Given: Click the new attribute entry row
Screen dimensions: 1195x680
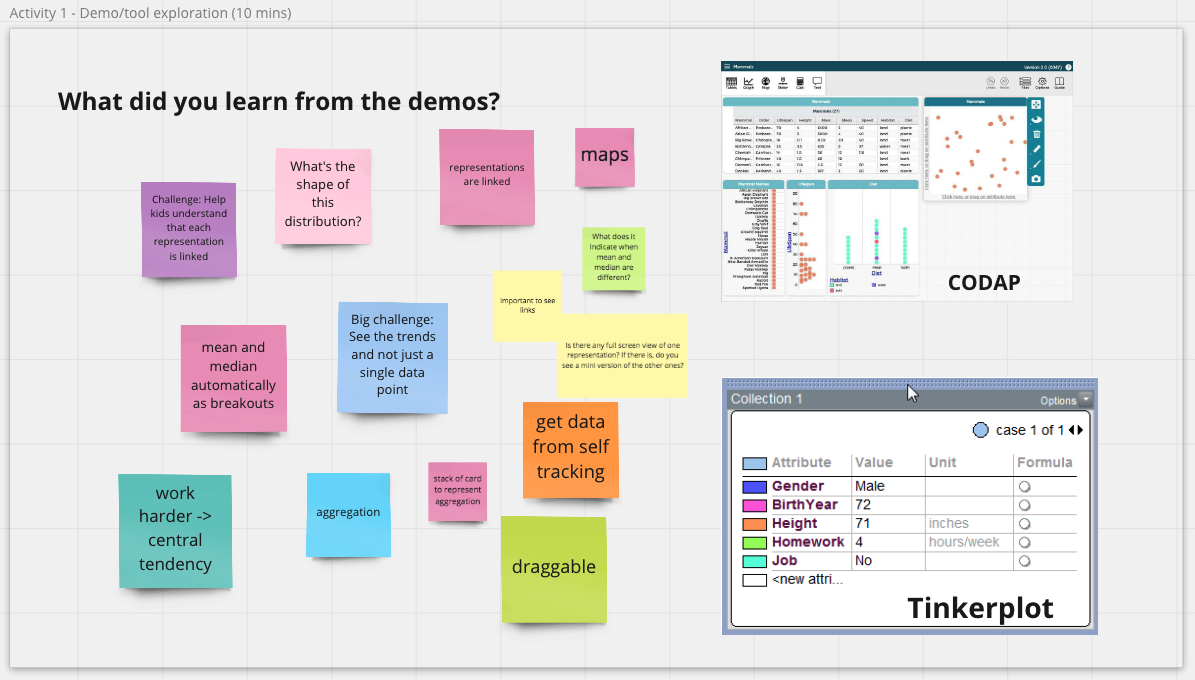Looking at the screenshot, I should click(x=807, y=580).
